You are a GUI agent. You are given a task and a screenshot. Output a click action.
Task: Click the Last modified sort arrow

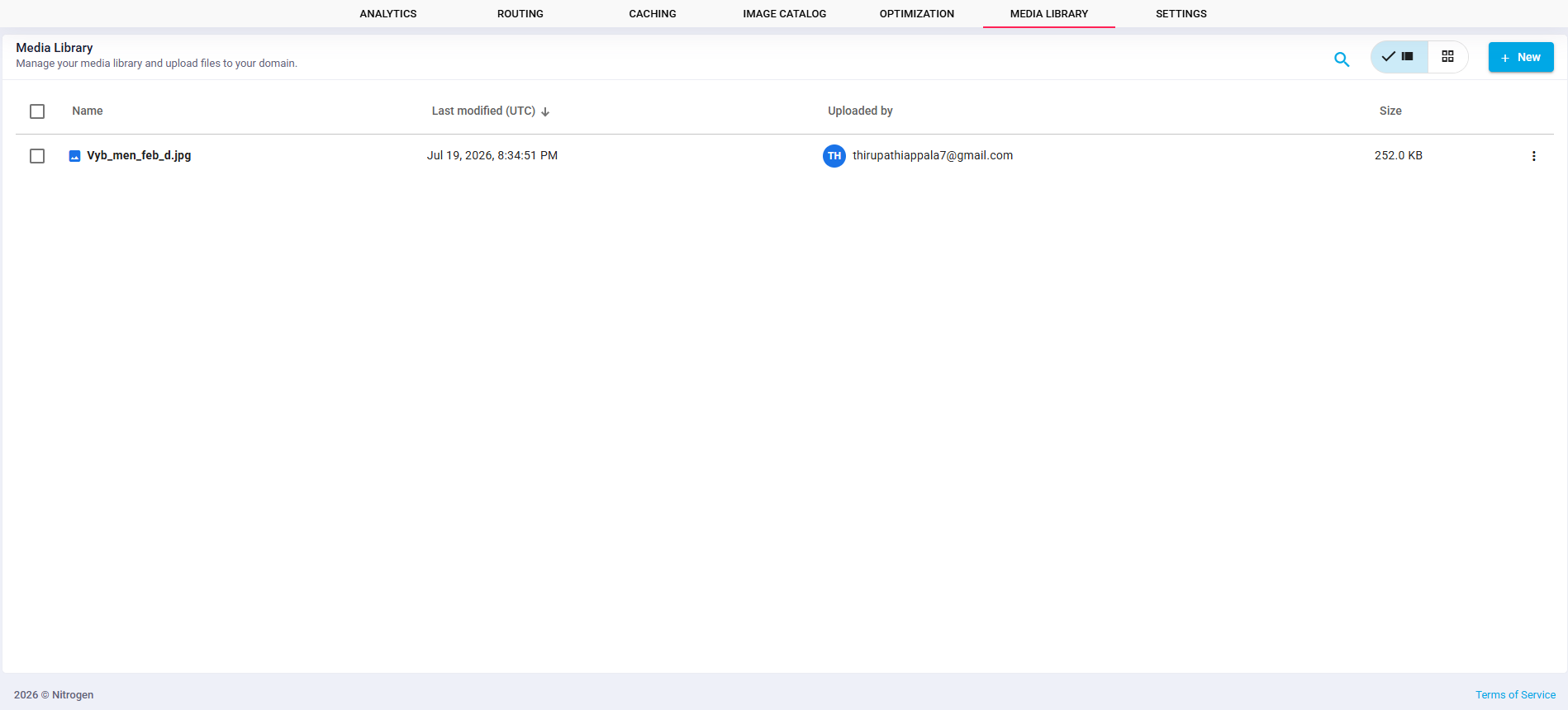coord(545,111)
